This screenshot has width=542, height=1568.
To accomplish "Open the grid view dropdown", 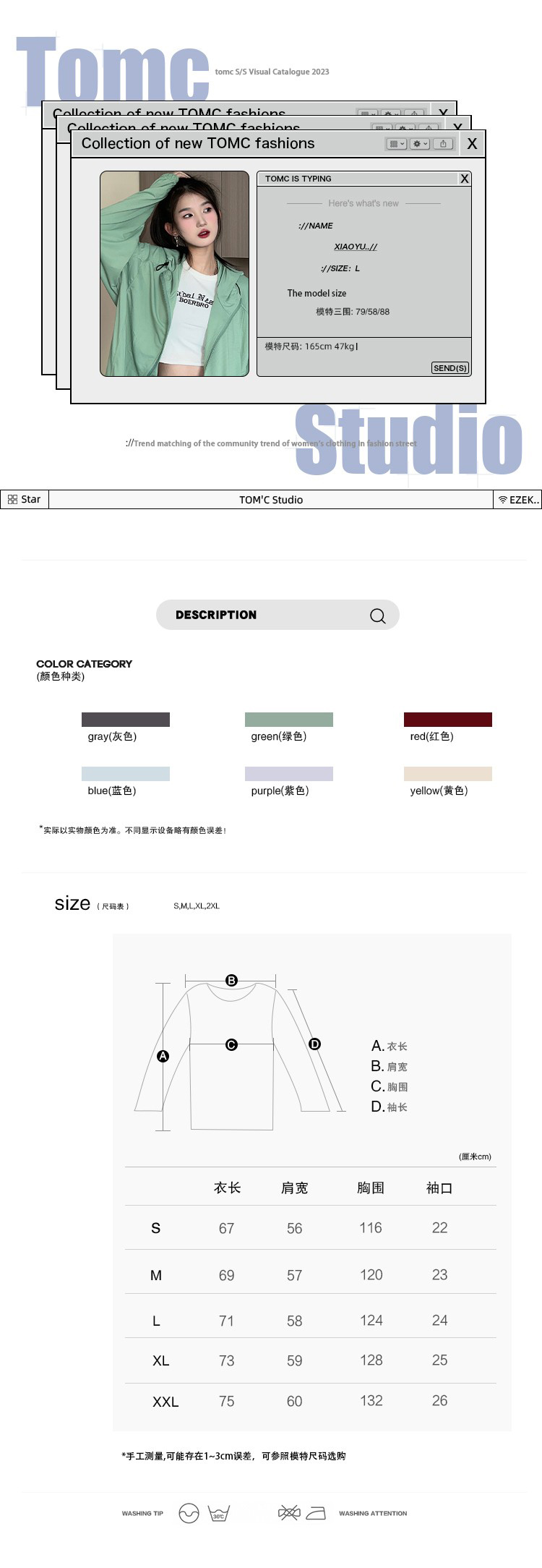I will 397,144.
